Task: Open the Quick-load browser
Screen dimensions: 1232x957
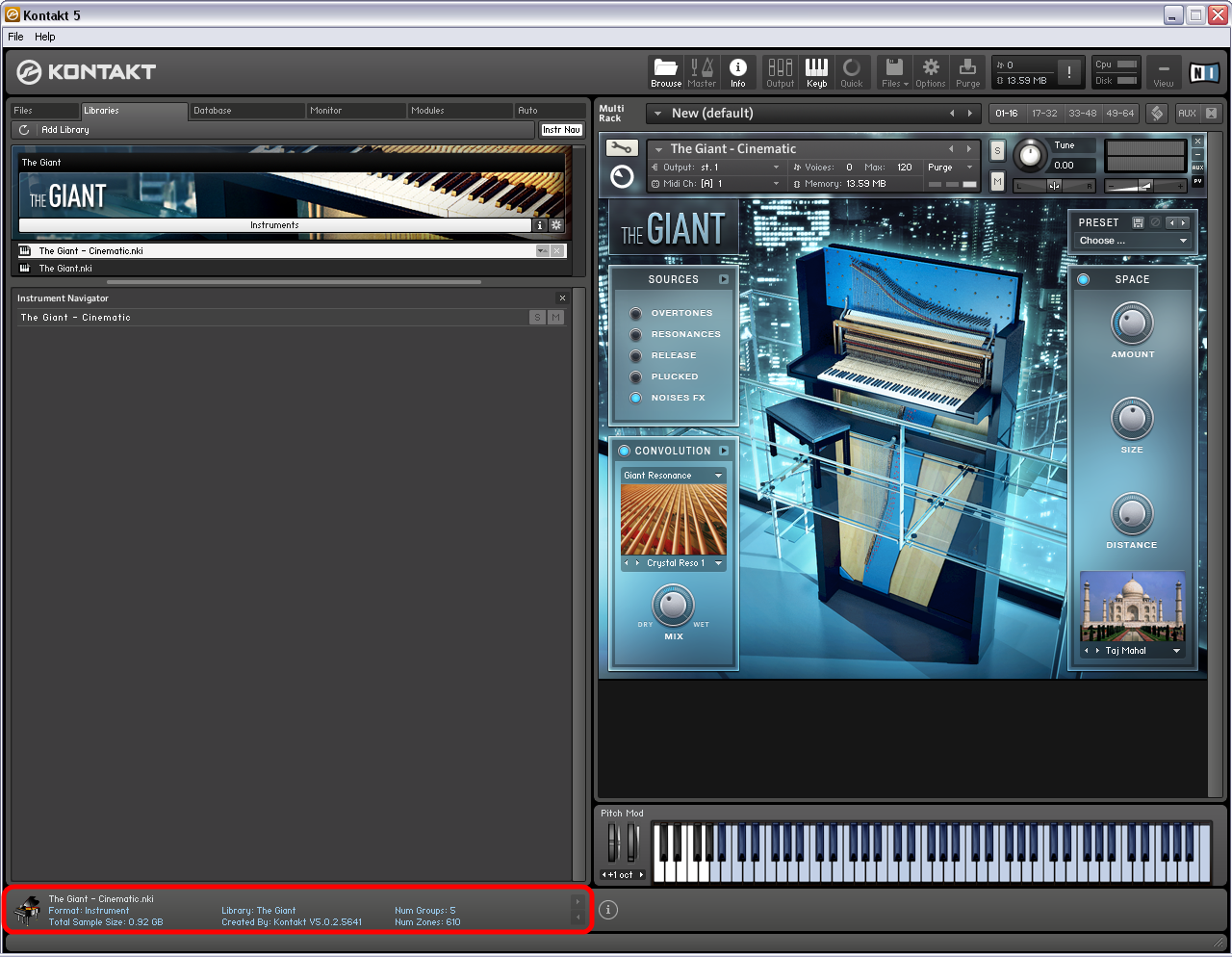Action: (852, 72)
